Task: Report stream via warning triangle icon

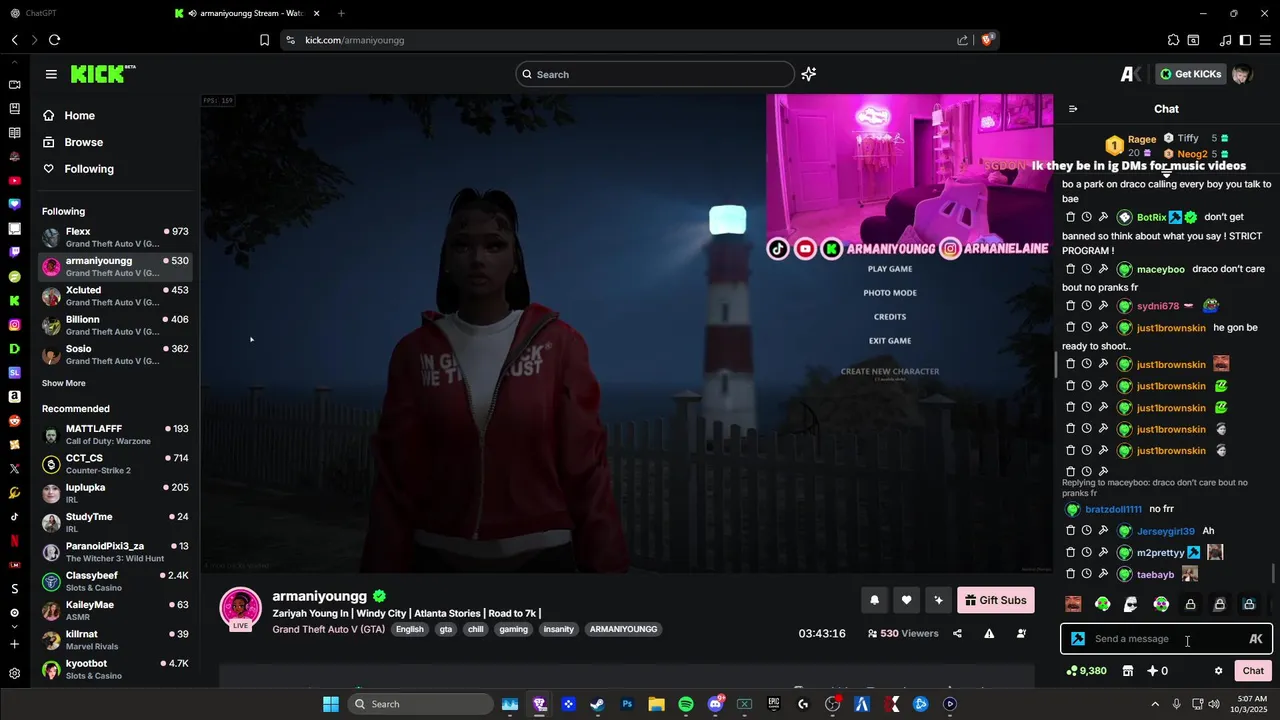Action: (x=989, y=633)
